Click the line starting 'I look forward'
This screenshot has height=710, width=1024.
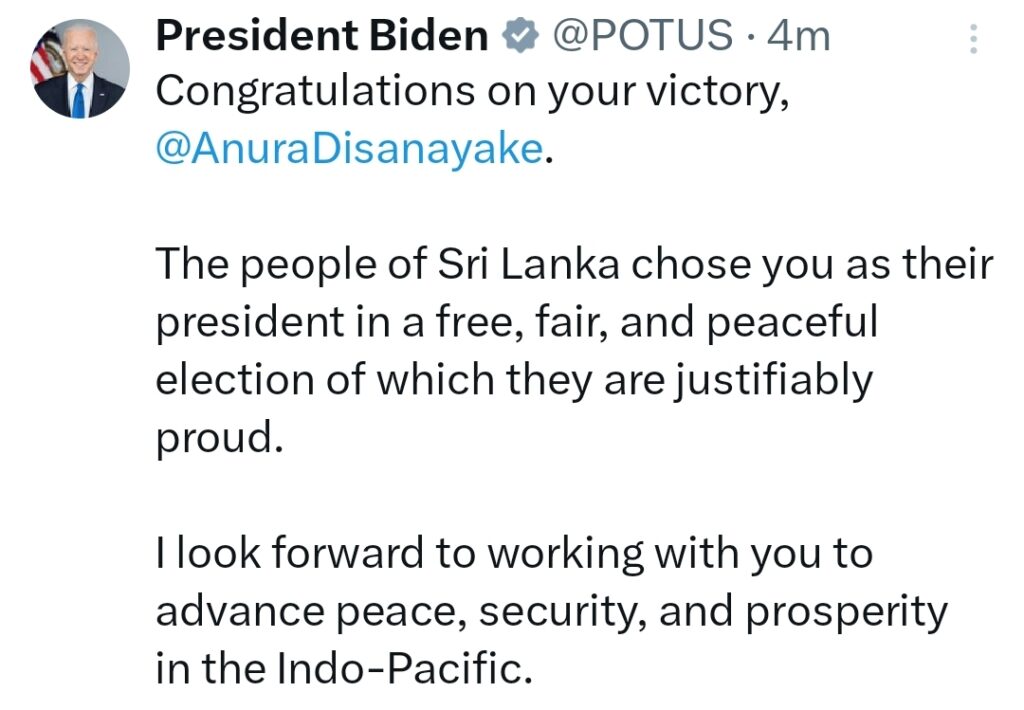coord(515,555)
